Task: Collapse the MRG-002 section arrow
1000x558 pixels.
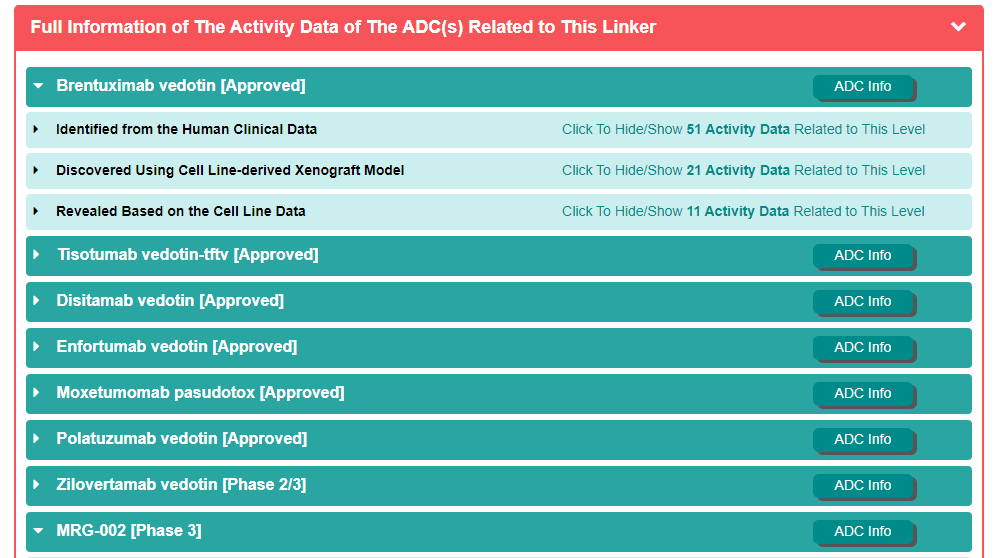Action: (38, 531)
